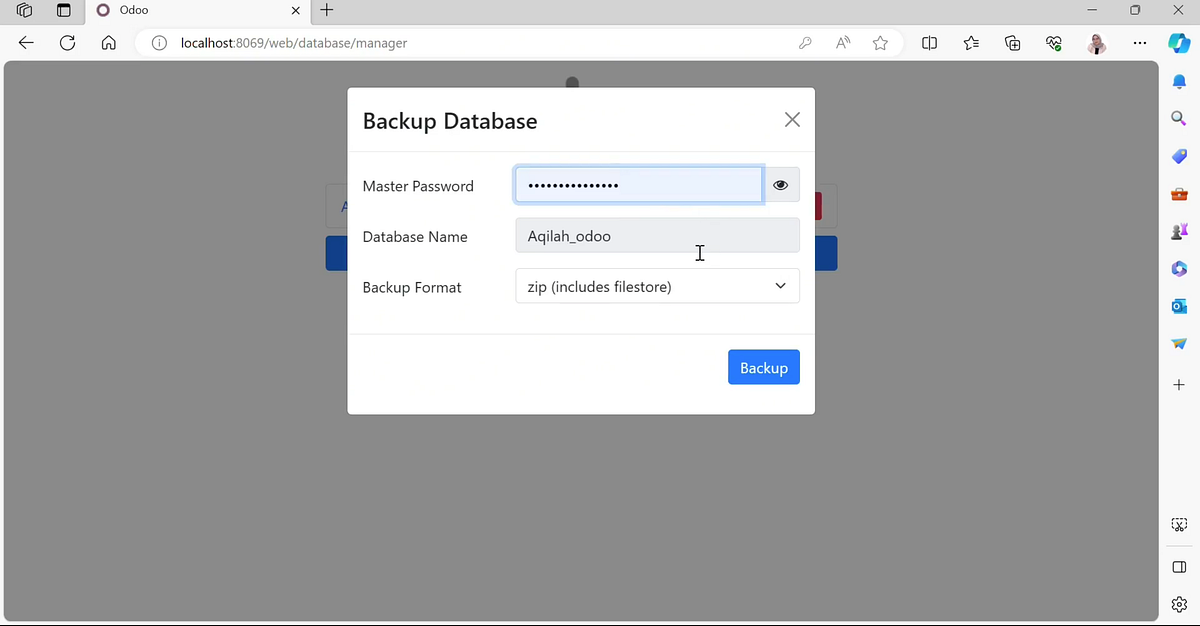The height and width of the screenshot is (626, 1200).
Task: Open Search in the Edge sidebar
Action: coord(1178,118)
